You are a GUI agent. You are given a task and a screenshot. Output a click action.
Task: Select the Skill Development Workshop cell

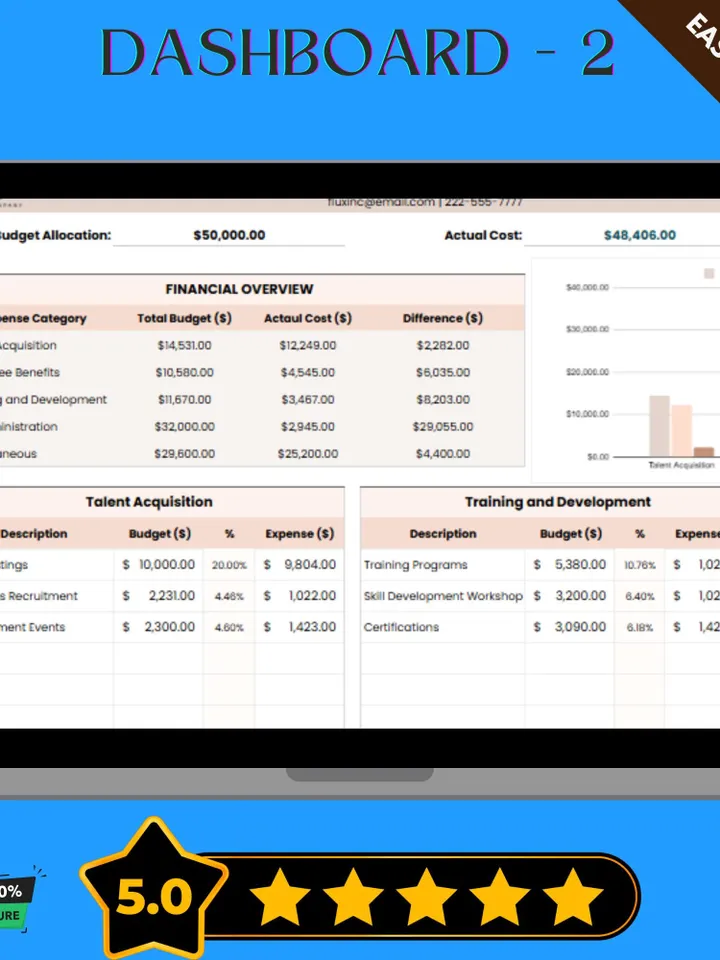[x=443, y=596]
